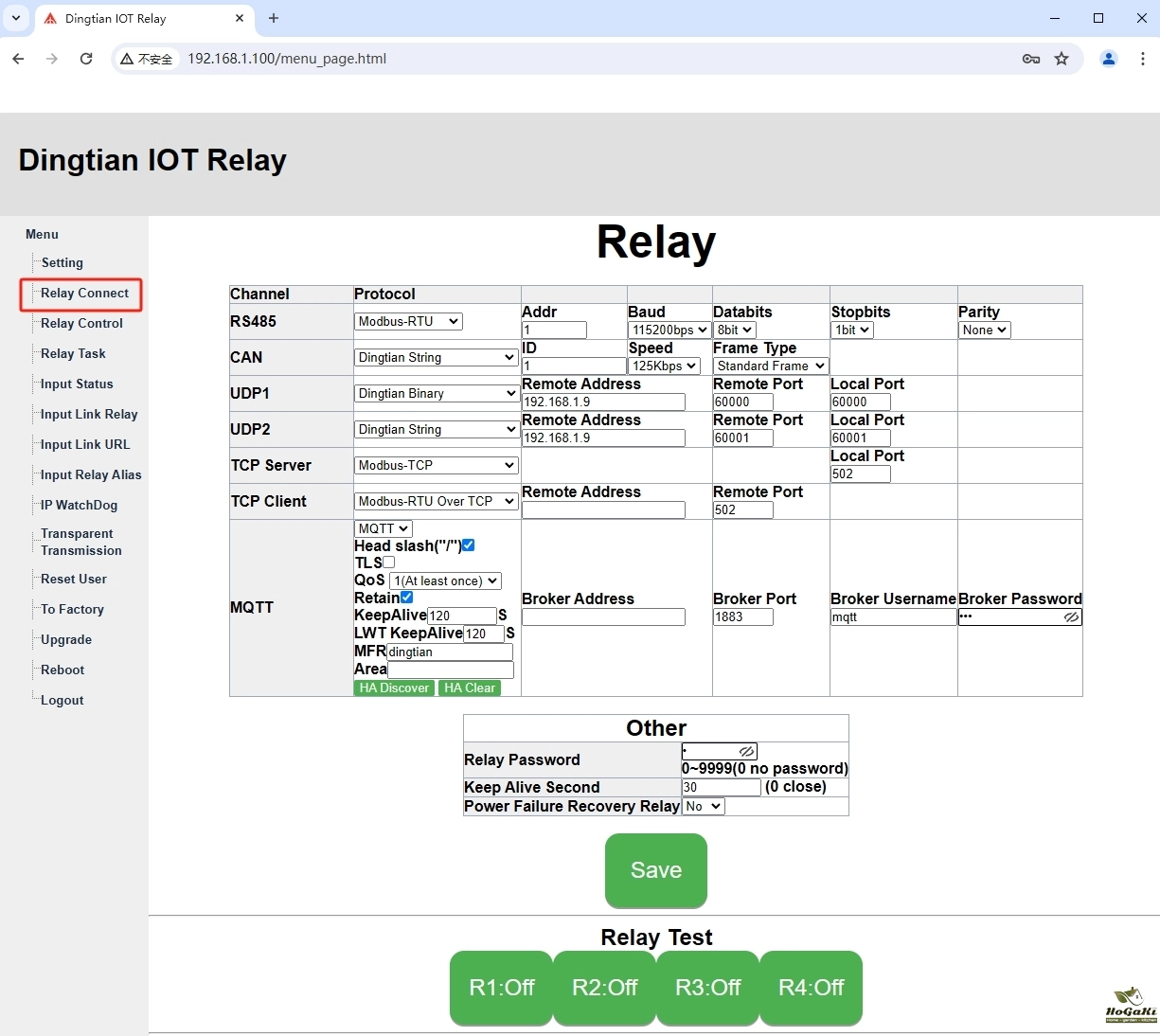Click the Broker Address input field
1160x1036 pixels.
click(603, 617)
